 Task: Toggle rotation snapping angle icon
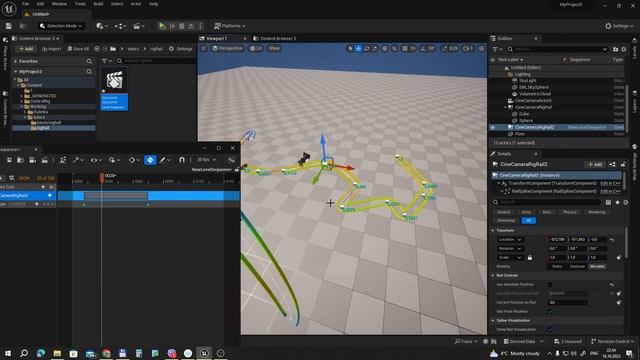click(x=423, y=48)
